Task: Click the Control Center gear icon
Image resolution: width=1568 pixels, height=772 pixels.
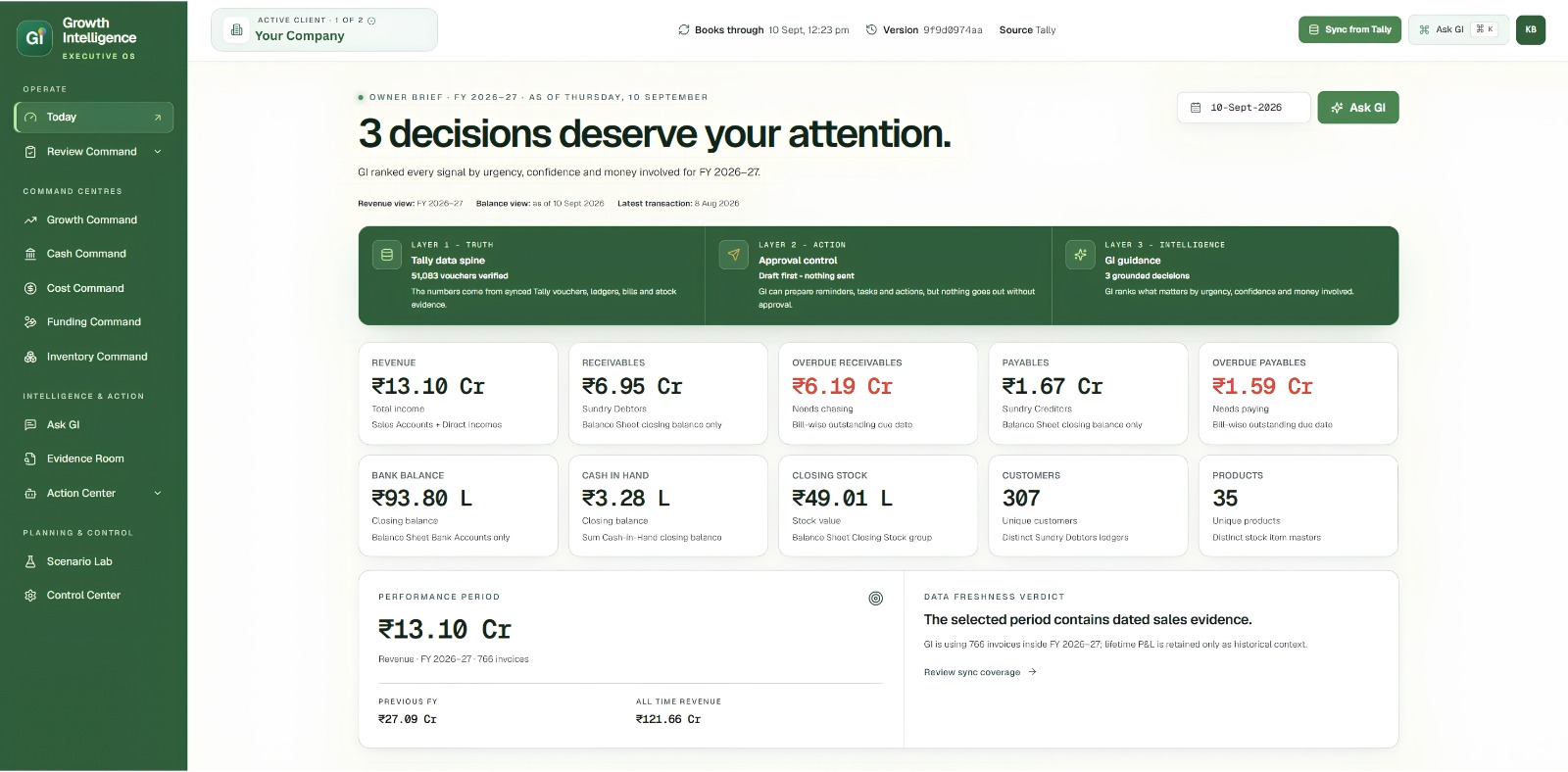Action: [x=30, y=596]
